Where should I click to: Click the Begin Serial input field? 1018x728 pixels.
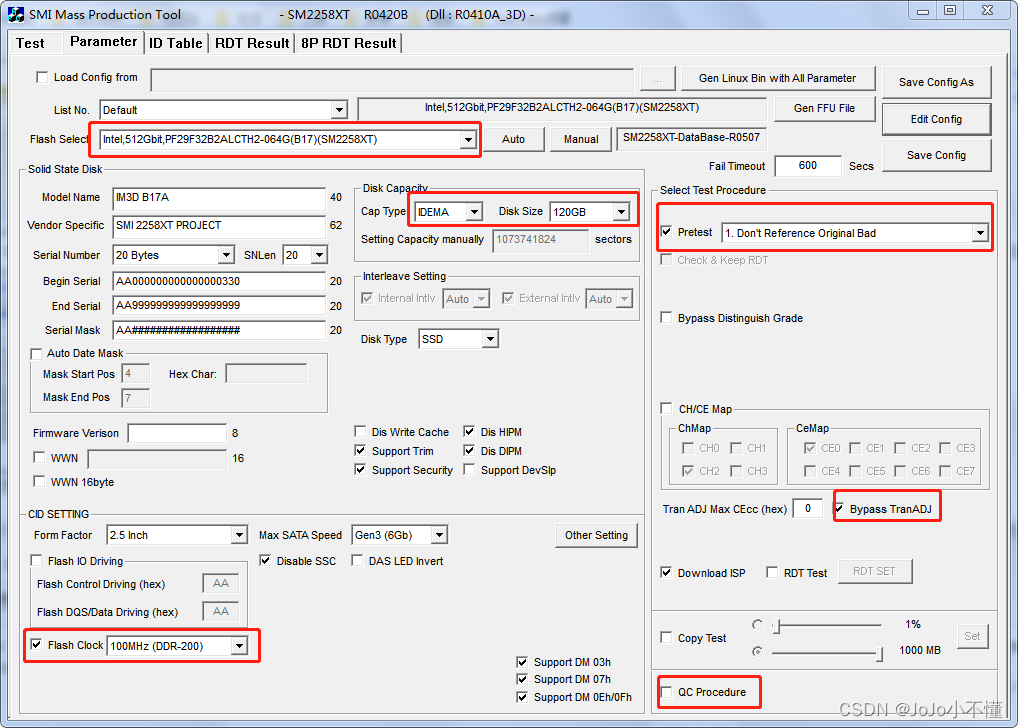coord(219,281)
